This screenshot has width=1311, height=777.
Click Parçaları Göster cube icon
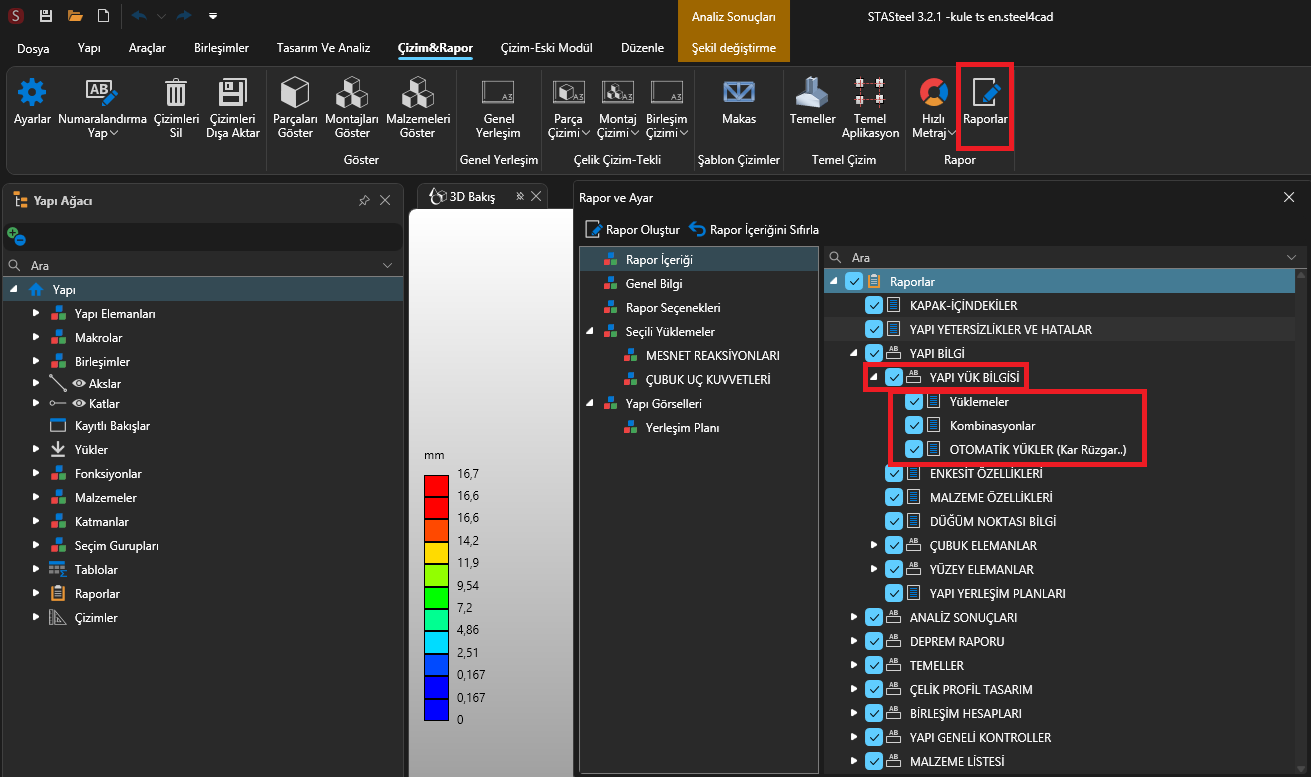click(x=295, y=94)
